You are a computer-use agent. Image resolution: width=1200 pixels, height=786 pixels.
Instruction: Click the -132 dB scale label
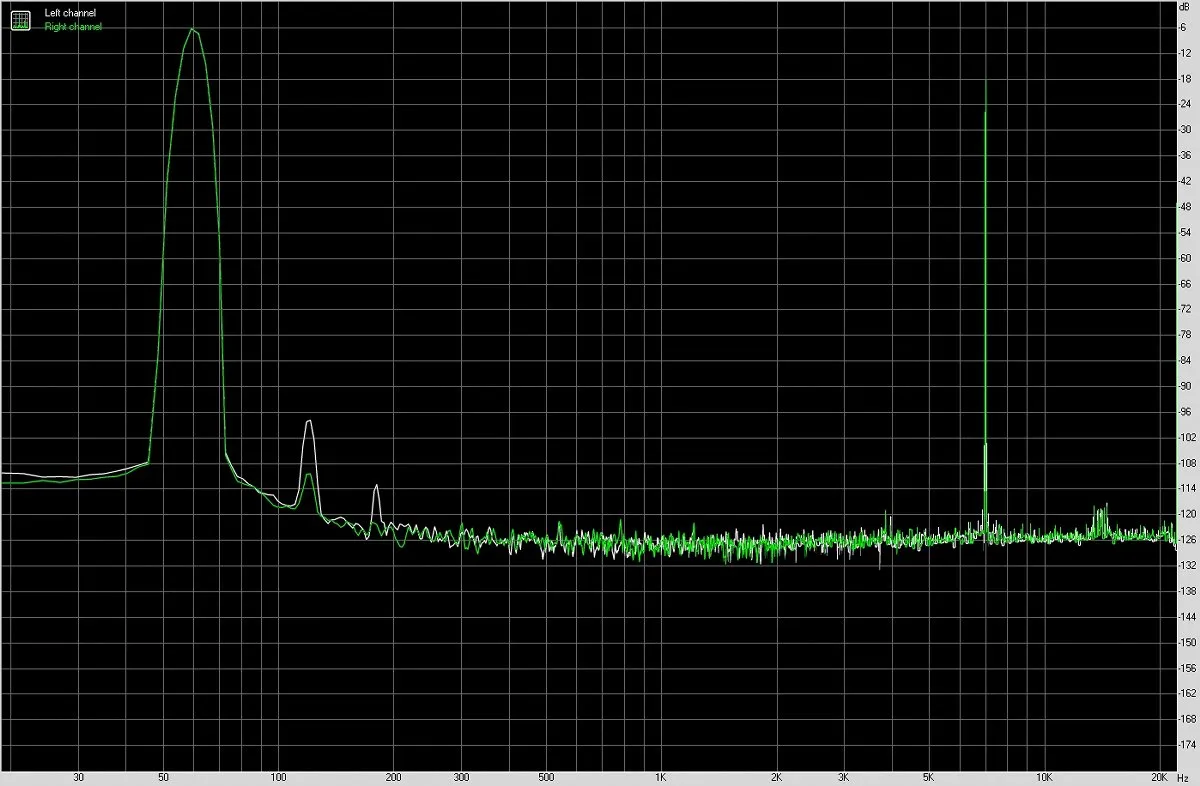pyautogui.click(x=1186, y=565)
